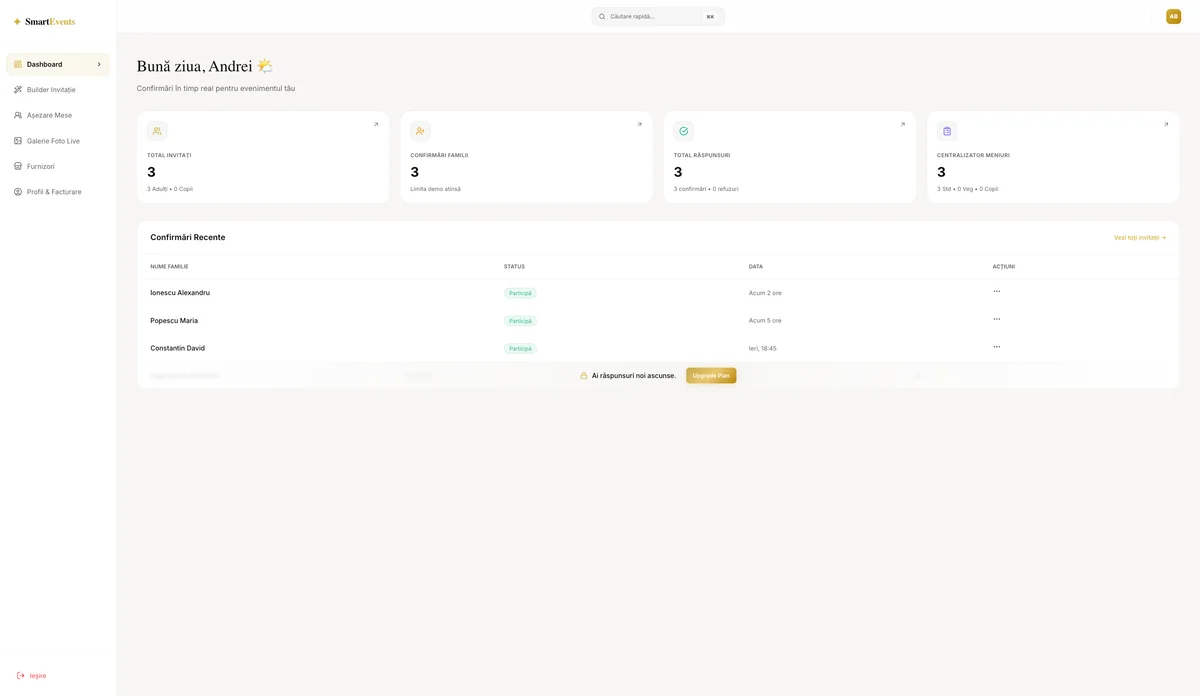The height and width of the screenshot is (696, 1200).
Task: Click the Dashboard grid icon in sidebar
Action: 18,64
